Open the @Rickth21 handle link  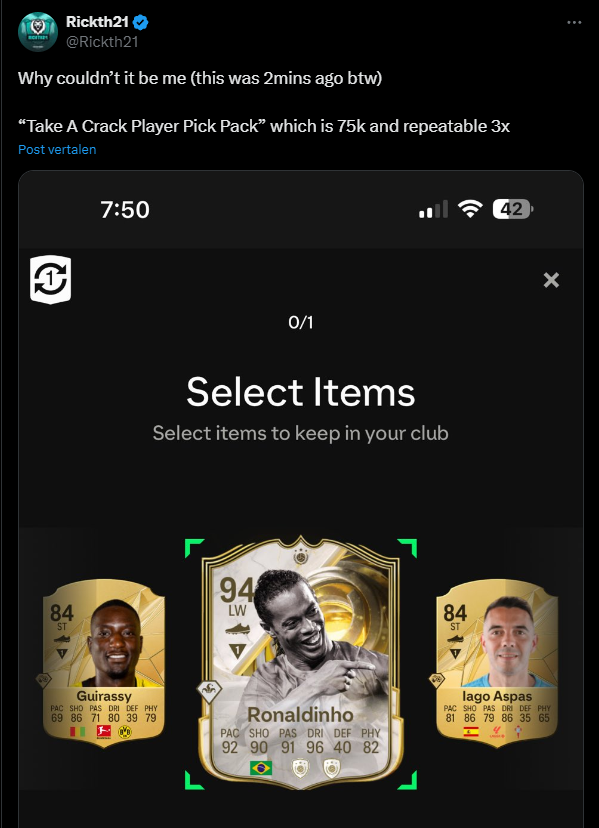pyautogui.click(x=102, y=42)
